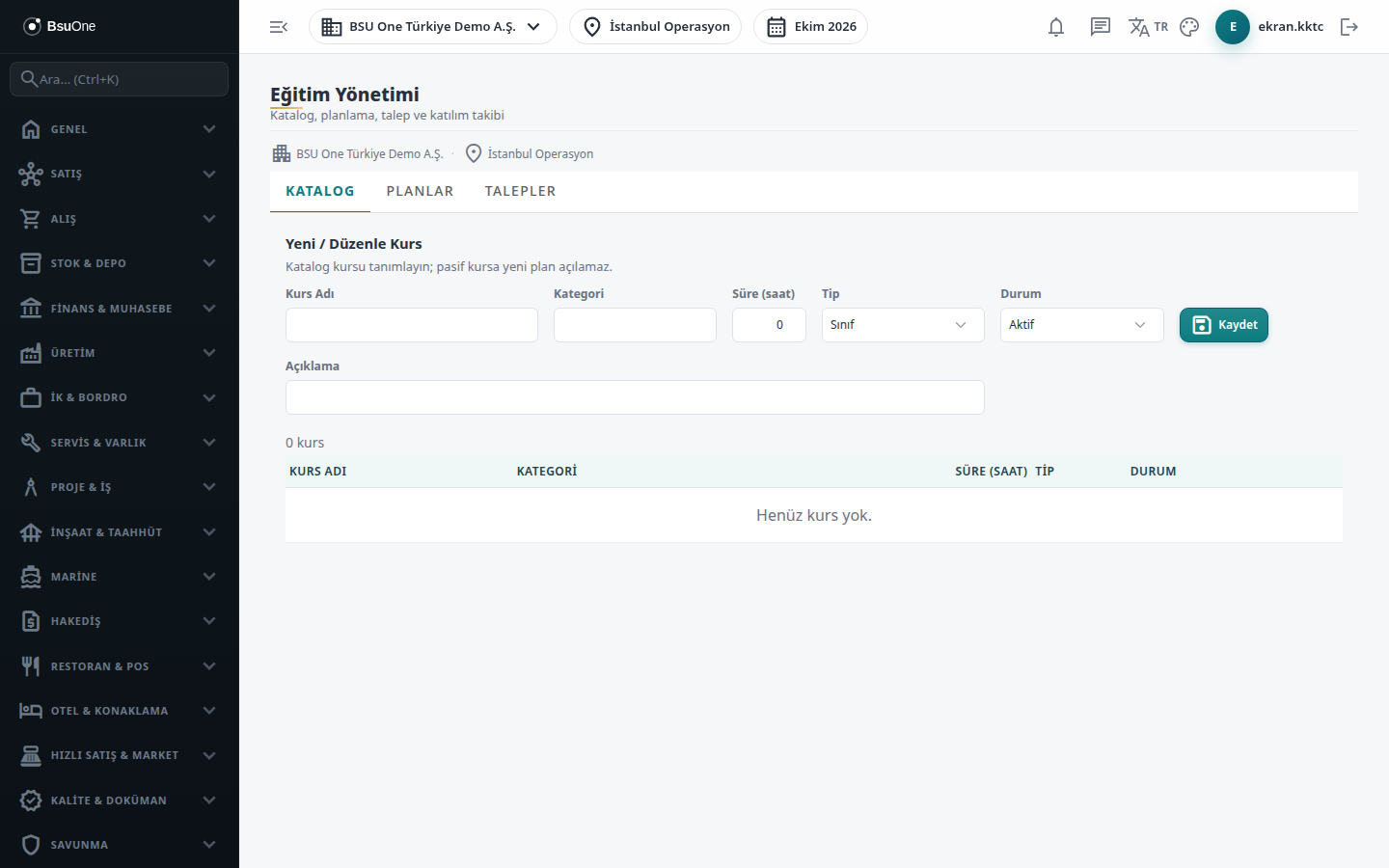The height and width of the screenshot is (868, 1389).
Task: Click Otel & Konaklama bed icon
Action: coord(31,711)
